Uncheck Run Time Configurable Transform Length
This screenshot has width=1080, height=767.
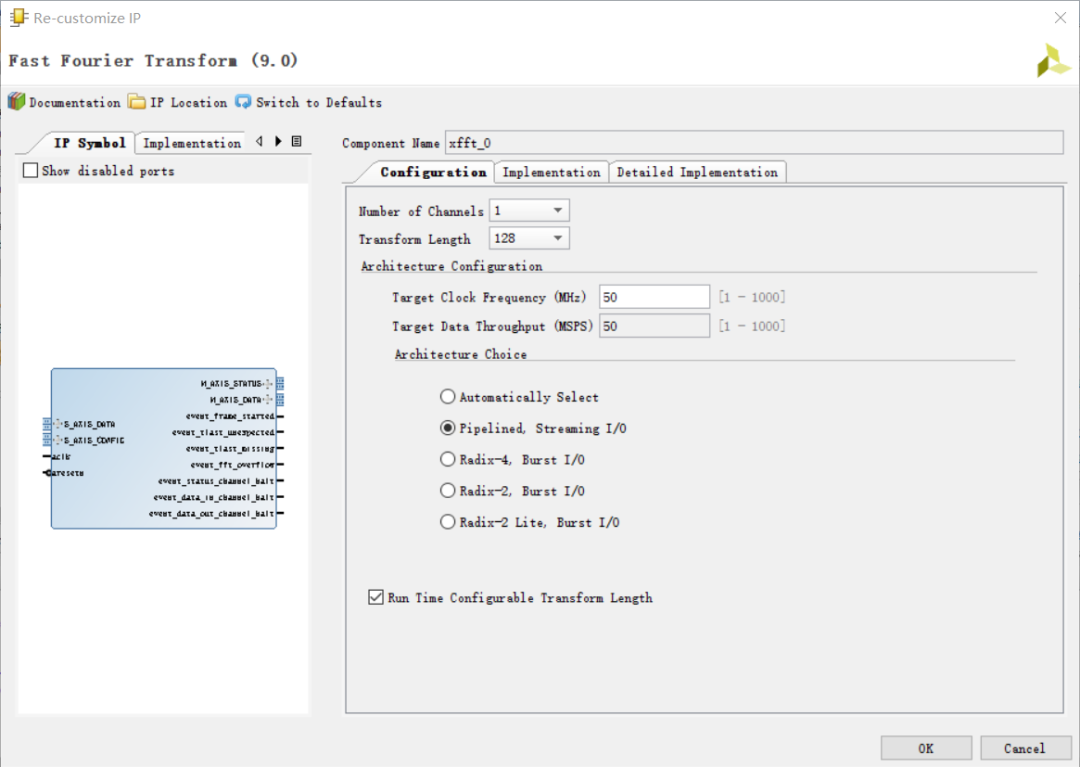point(376,598)
